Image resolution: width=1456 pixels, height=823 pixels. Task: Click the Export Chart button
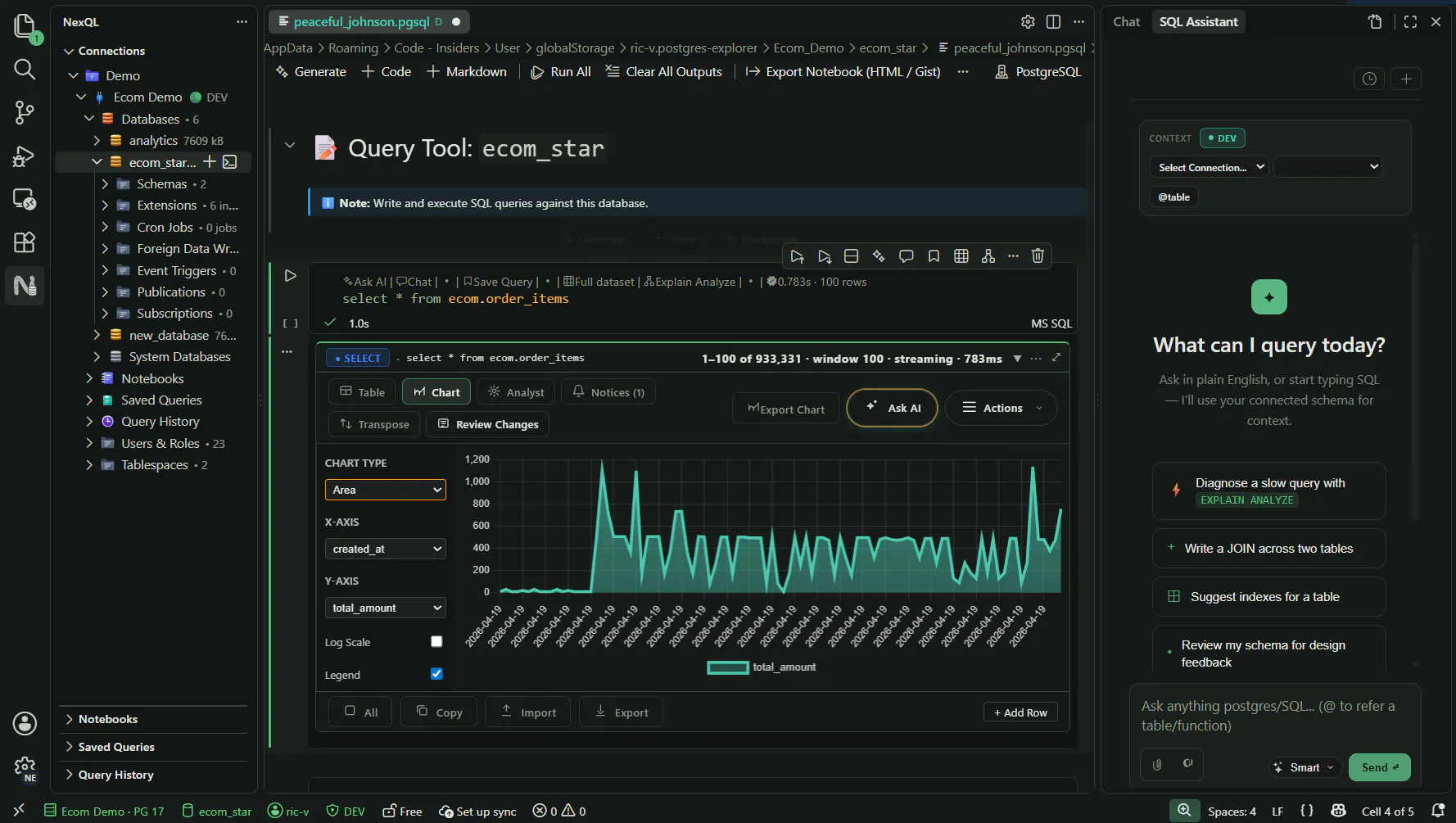point(785,409)
